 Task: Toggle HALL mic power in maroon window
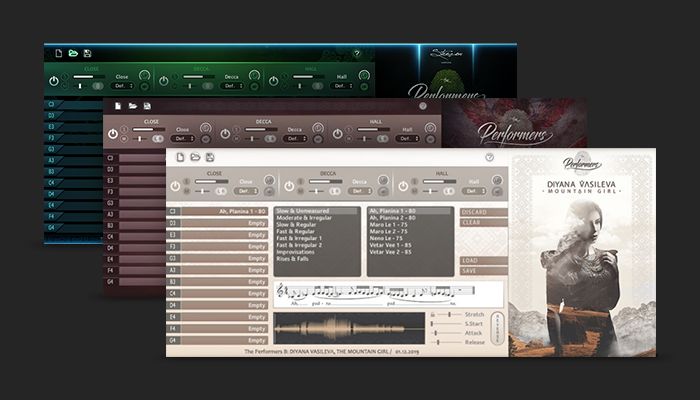pos(338,134)
